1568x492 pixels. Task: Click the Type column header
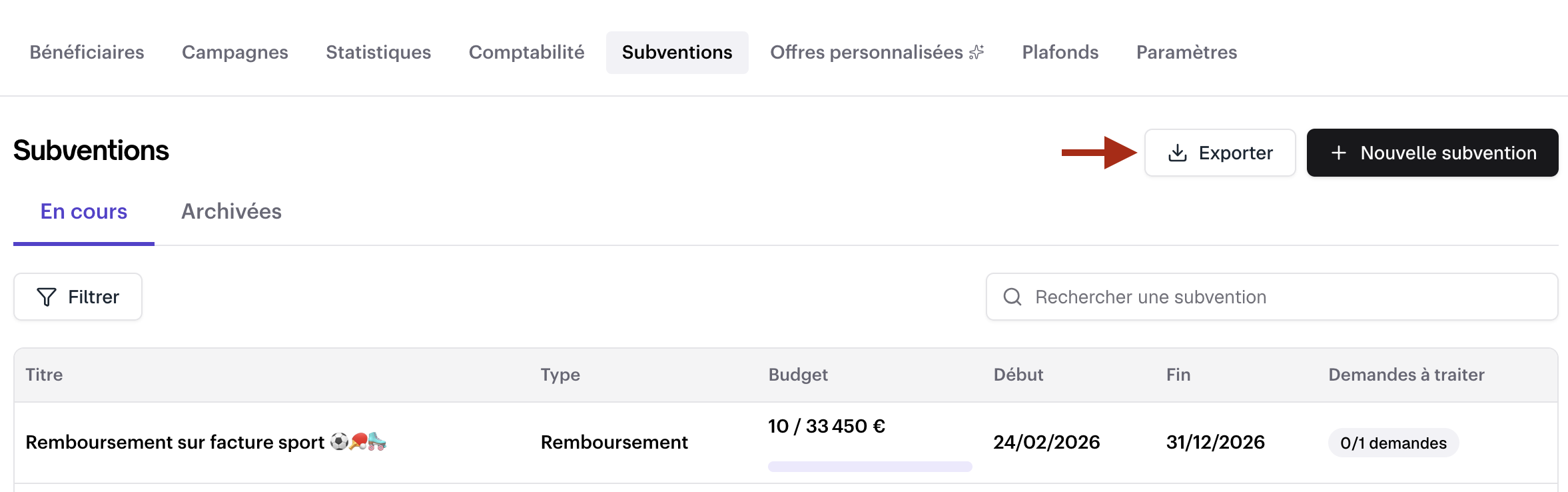coord(560,375)
